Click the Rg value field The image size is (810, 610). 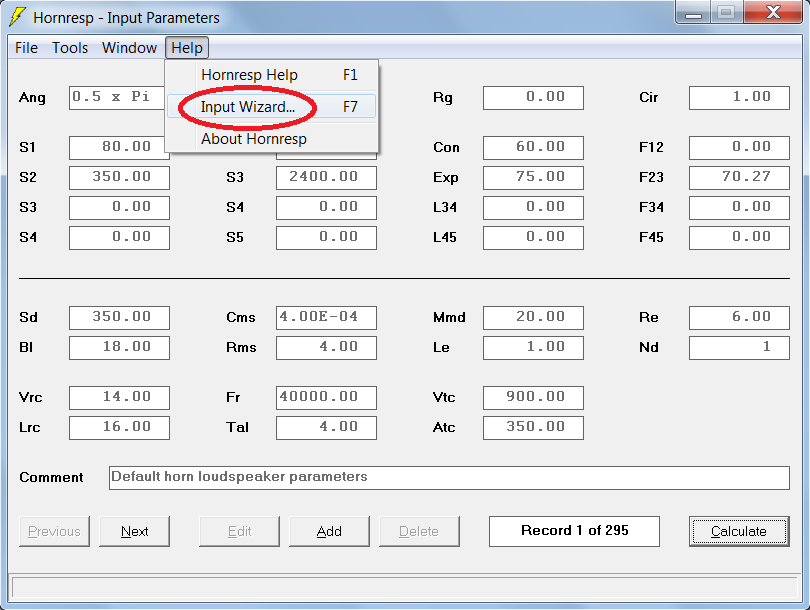click(x=533, y=98)
